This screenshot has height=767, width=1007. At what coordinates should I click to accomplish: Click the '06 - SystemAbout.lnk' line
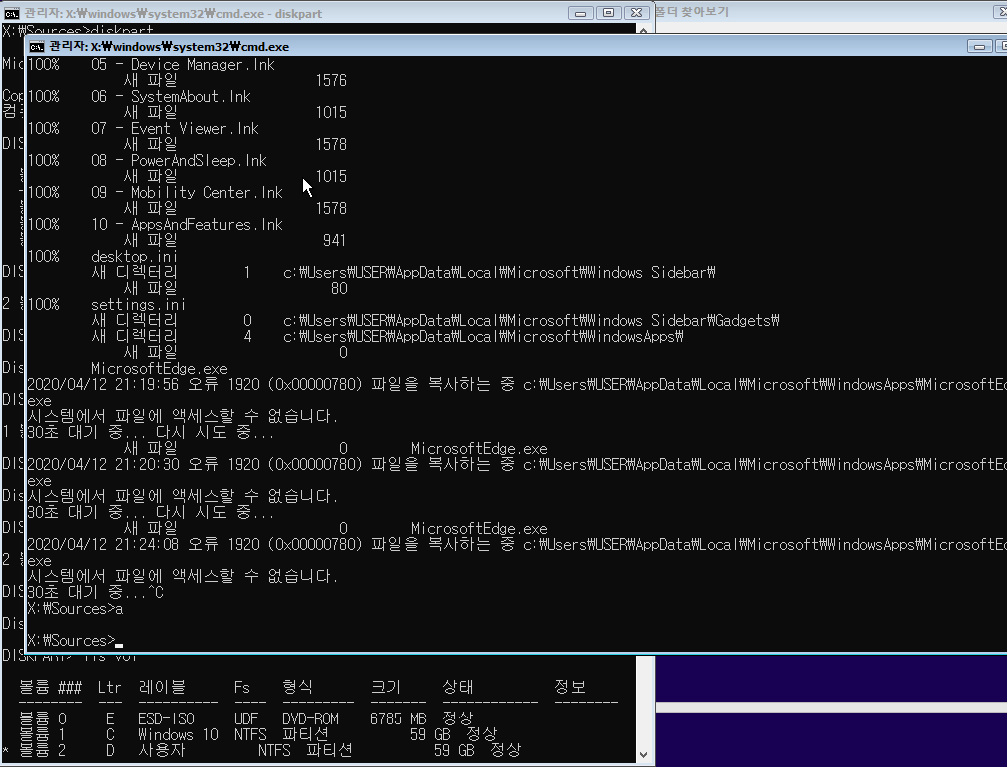coord(139,96)
